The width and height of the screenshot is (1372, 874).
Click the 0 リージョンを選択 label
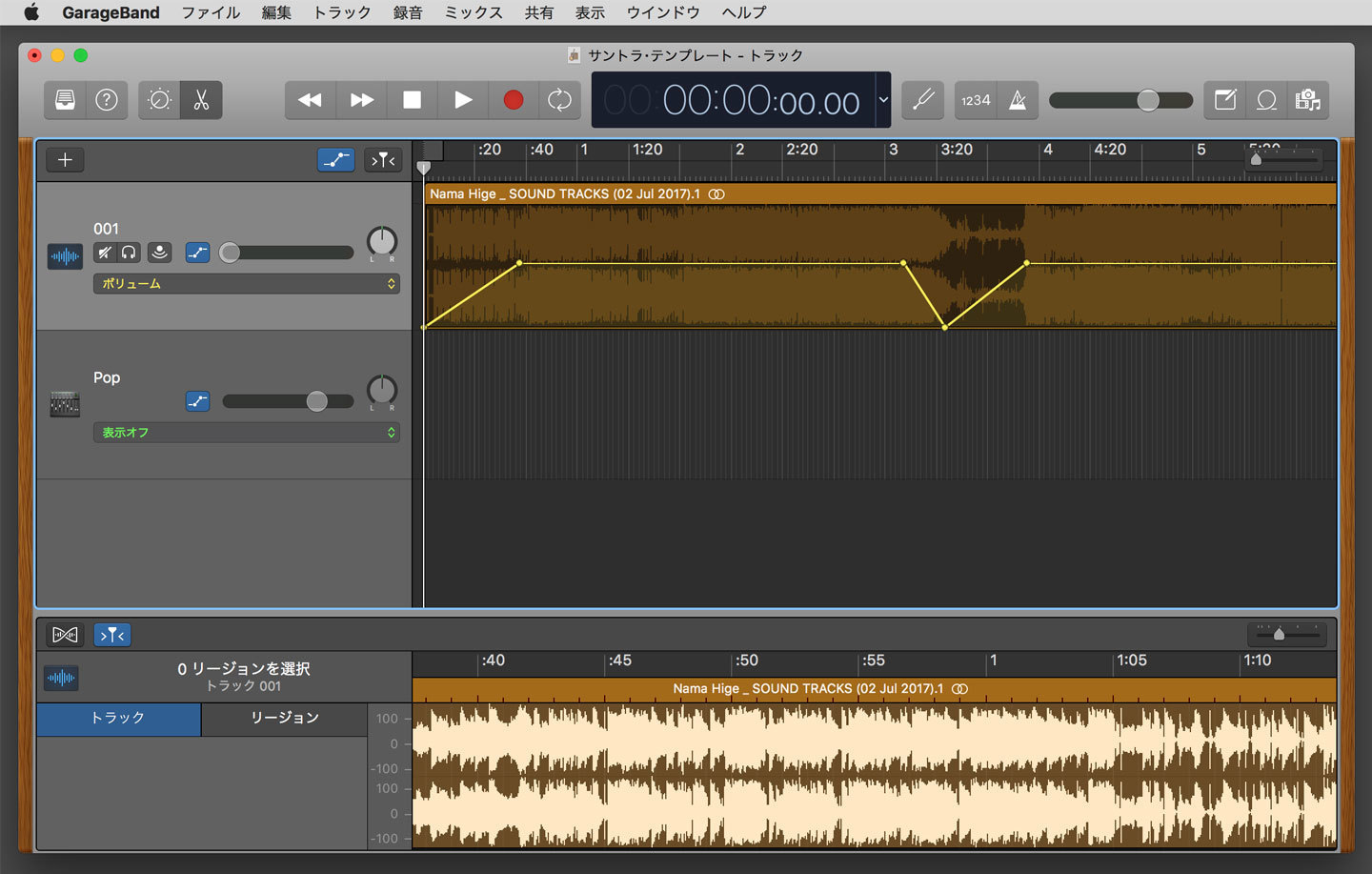pyautogui.click(x=244, y=669)
